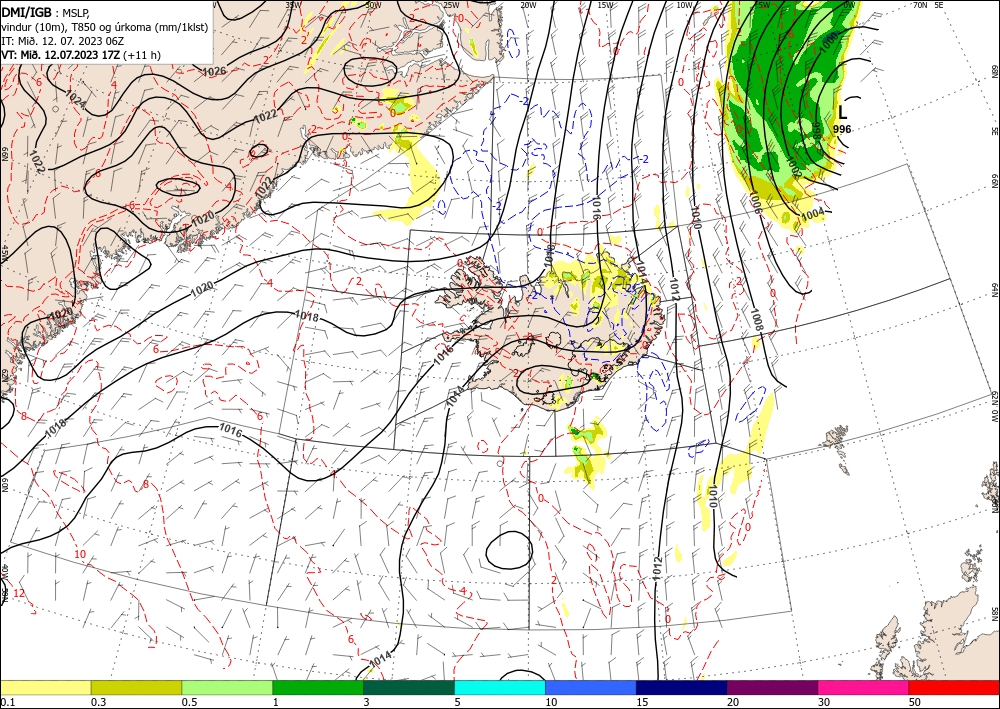
Task: Select the red 50+ legend swatch
Action: coord(954,687)
